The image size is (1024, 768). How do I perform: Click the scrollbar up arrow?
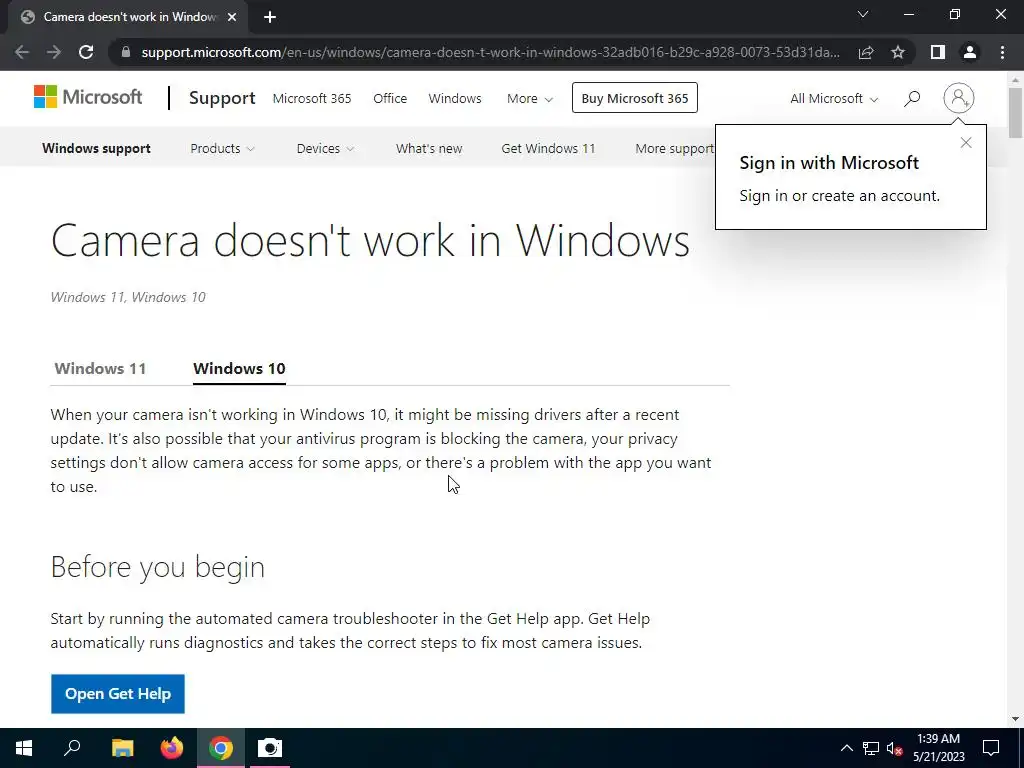(1015, 79)
